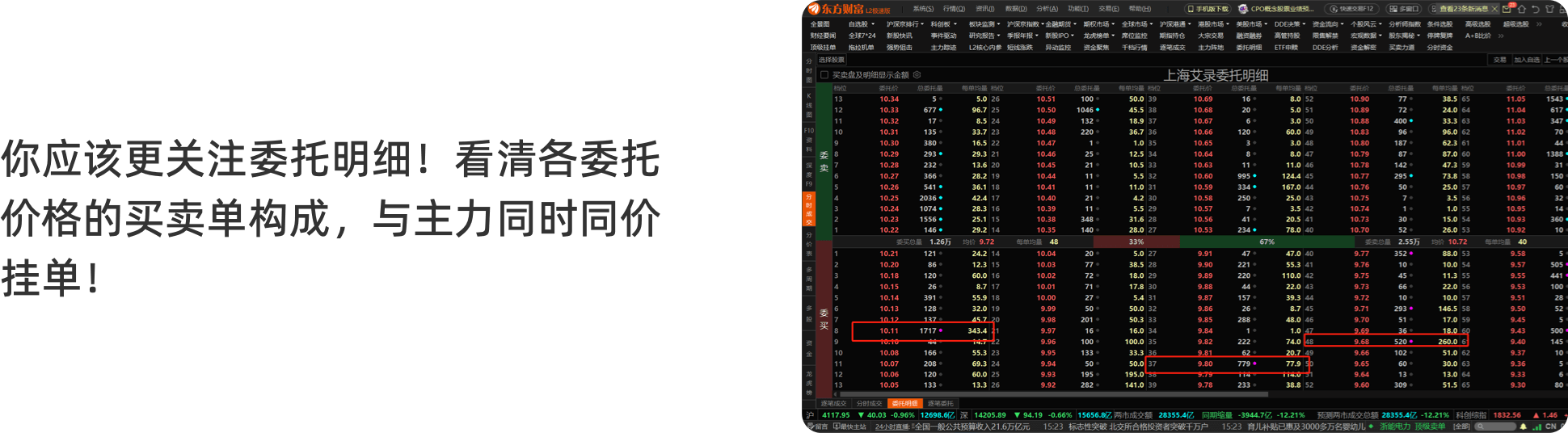Click the 选择股票 button
This screenshot has height=433, width=1568.
(832, 60)
